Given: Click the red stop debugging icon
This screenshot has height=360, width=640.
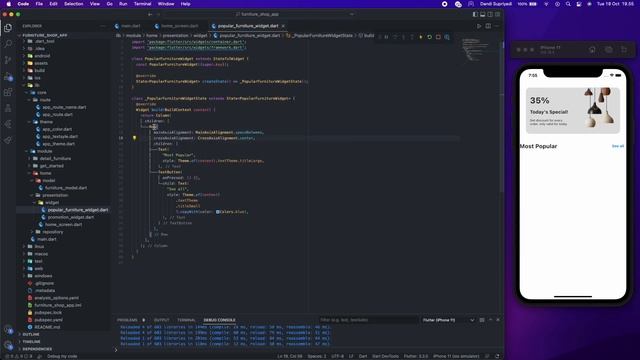Looking at the screenshot, I should (438, 37).
